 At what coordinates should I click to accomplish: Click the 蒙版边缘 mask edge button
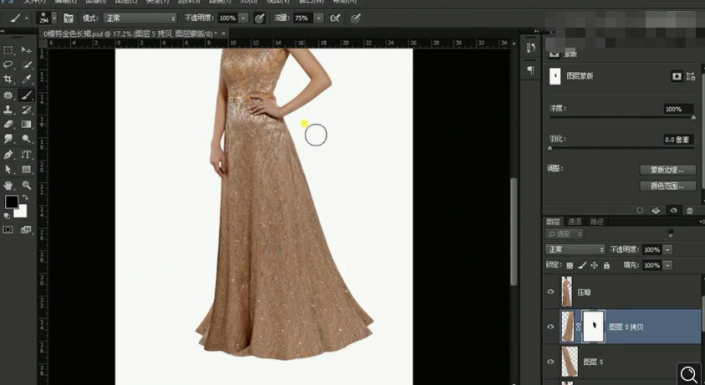[x=668, y=170]
